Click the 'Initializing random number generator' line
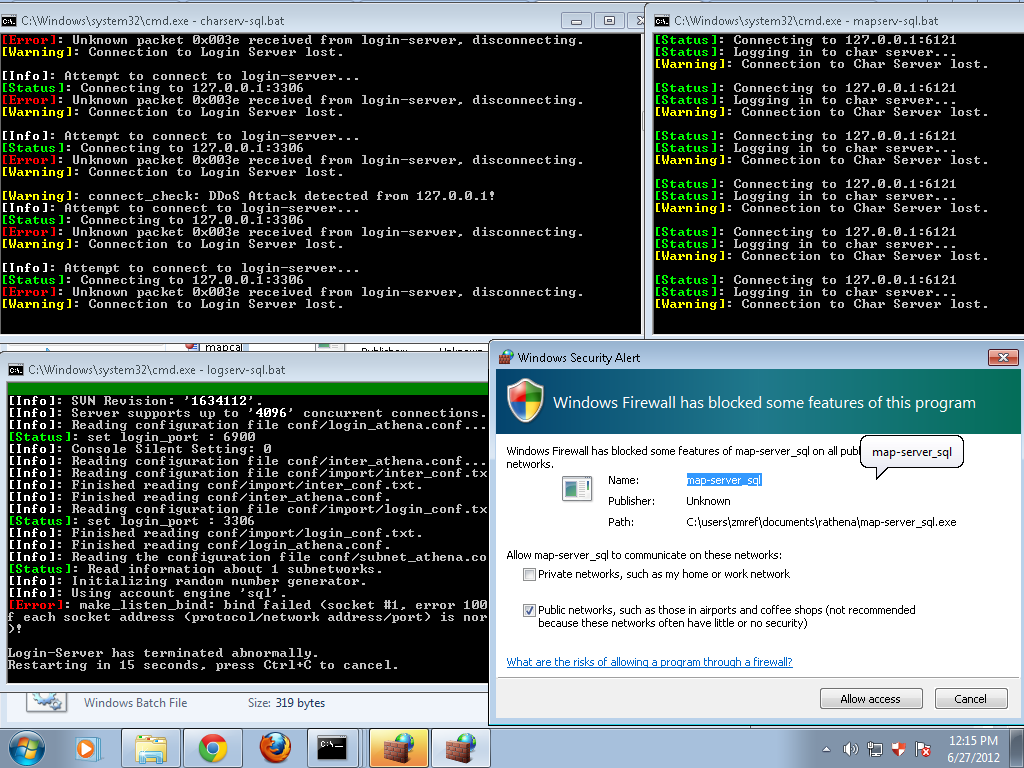Screen dimensions: 1024x768 187,581
